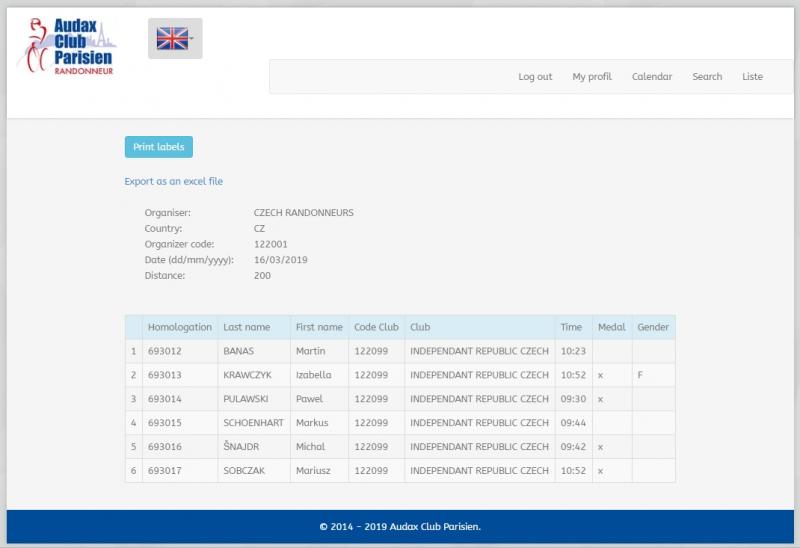Click Export as an excel file
800x548 pixels.
174,182
